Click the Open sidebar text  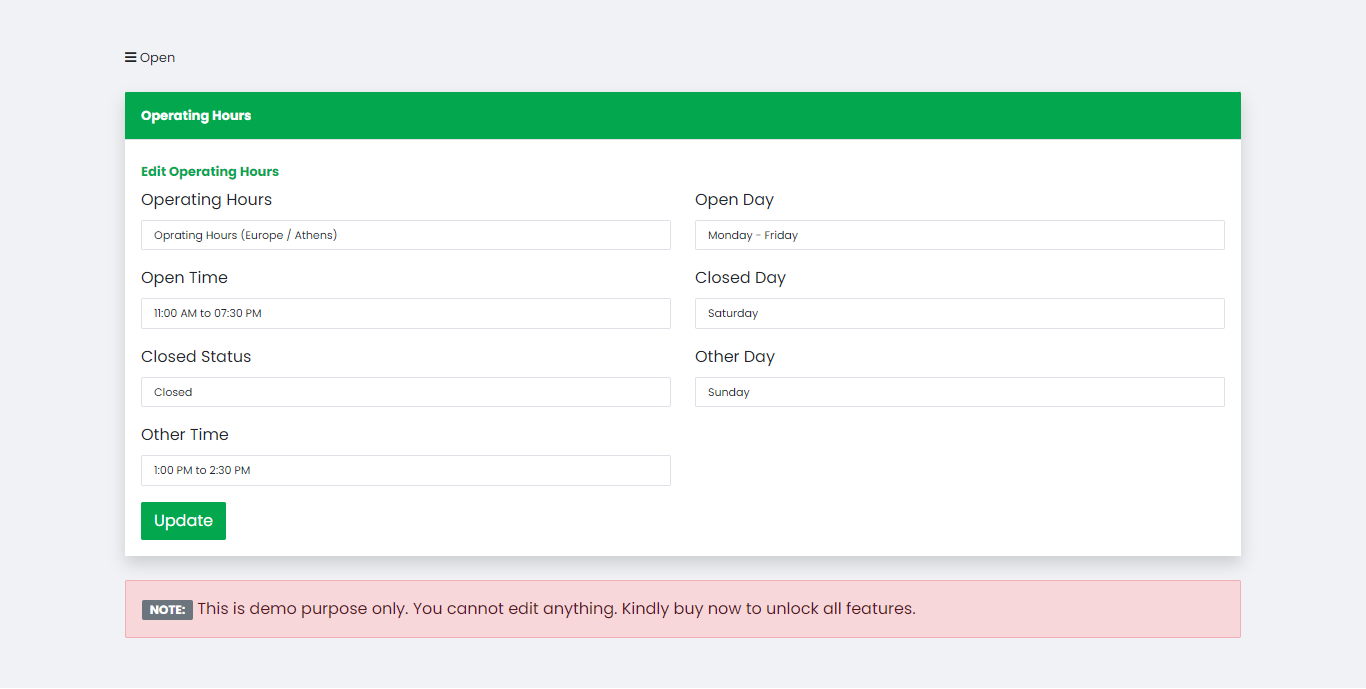(158, 58)
